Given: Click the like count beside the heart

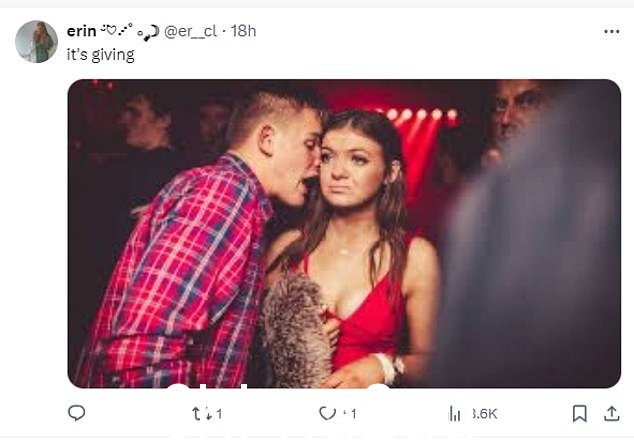Looking at the screenshot, I should 353,414.
